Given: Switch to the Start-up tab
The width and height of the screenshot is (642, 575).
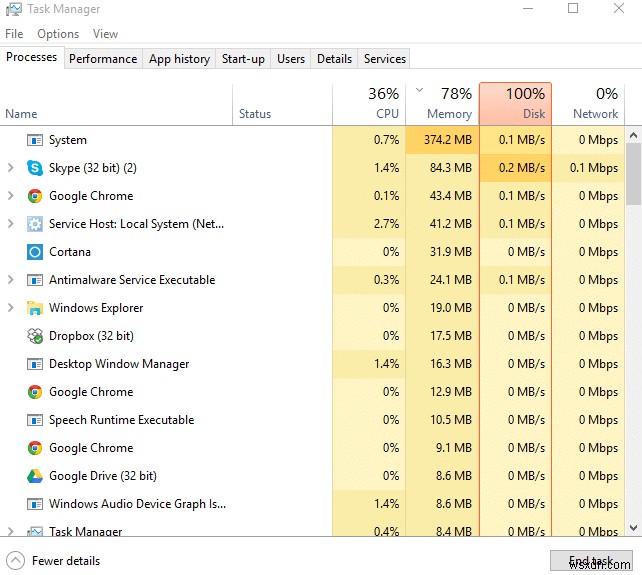Looking at the screenshot, I should point(243,59).
